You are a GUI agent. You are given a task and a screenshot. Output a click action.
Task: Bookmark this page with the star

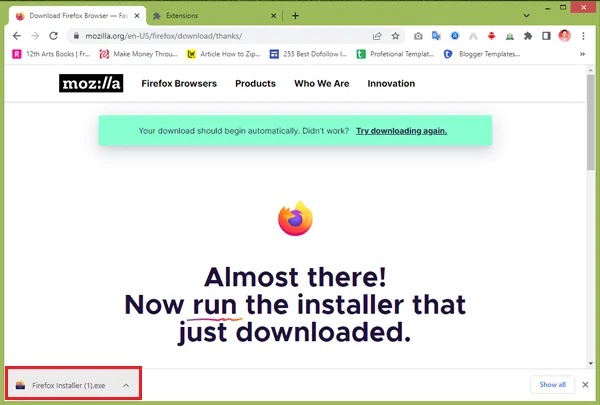point(395,36)
